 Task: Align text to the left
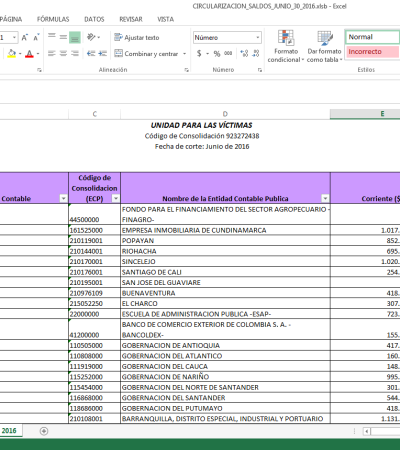pyautogui.click(x=52, y=53)
